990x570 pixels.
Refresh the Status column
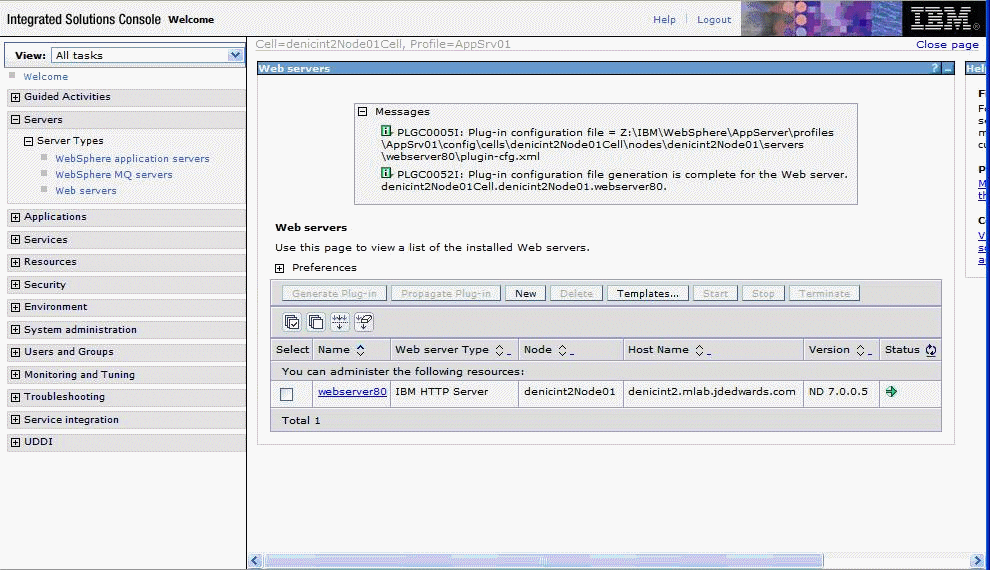[x=931, y=350]
